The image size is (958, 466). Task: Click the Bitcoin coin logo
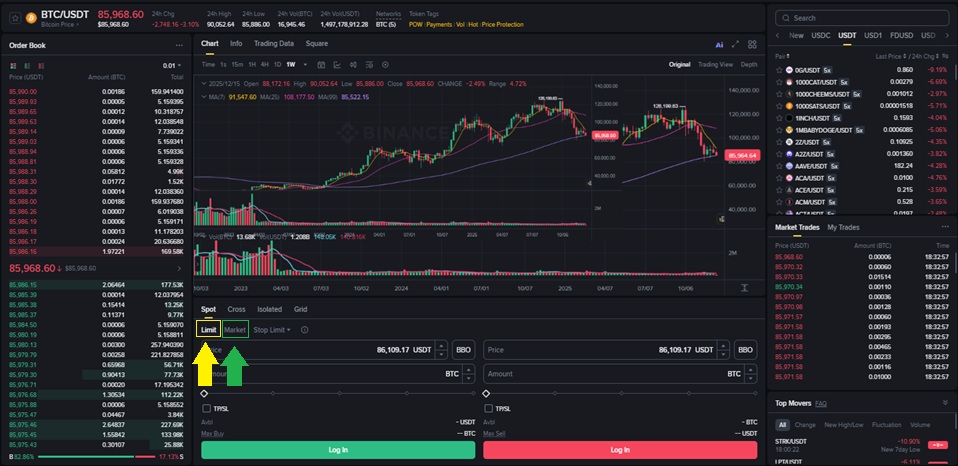[x=31, y=18]
